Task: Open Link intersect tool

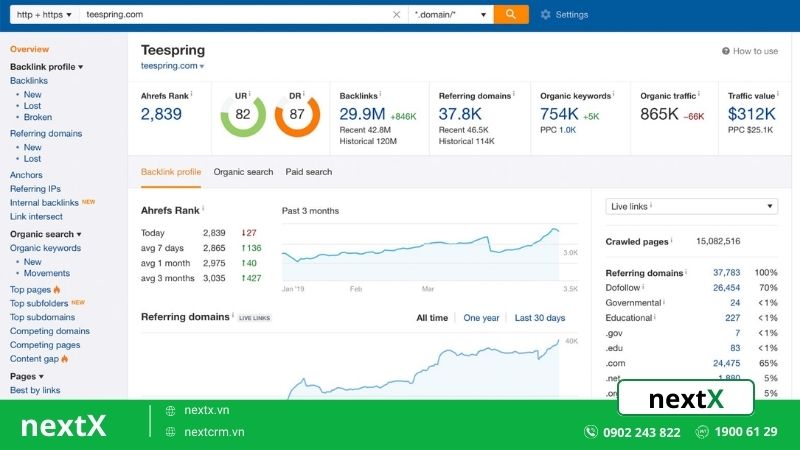Action: tap(36, 216)
